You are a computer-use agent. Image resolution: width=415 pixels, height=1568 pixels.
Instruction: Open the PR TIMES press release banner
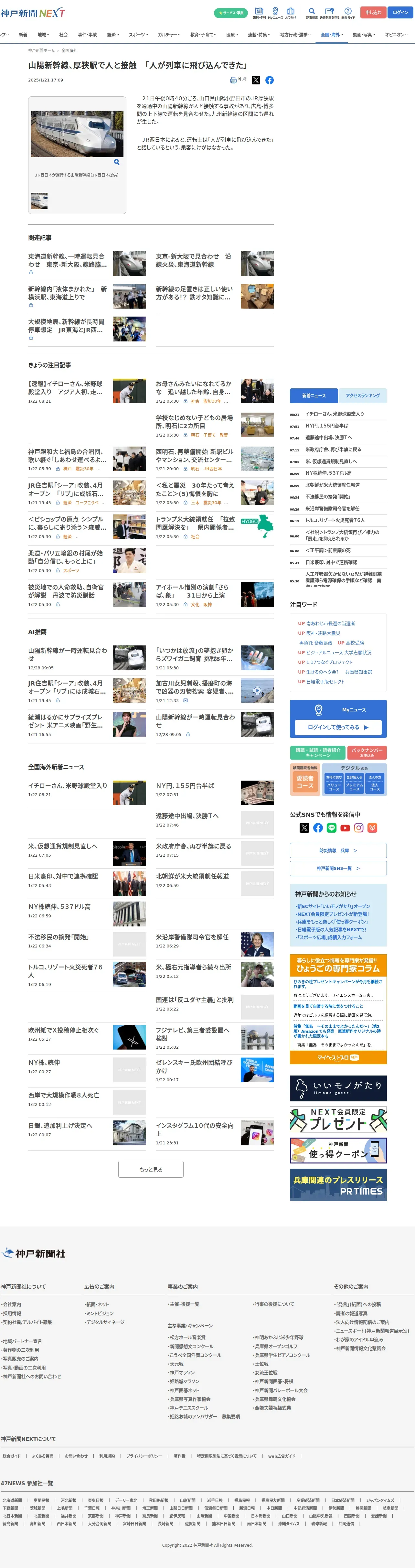[338, 1184]
